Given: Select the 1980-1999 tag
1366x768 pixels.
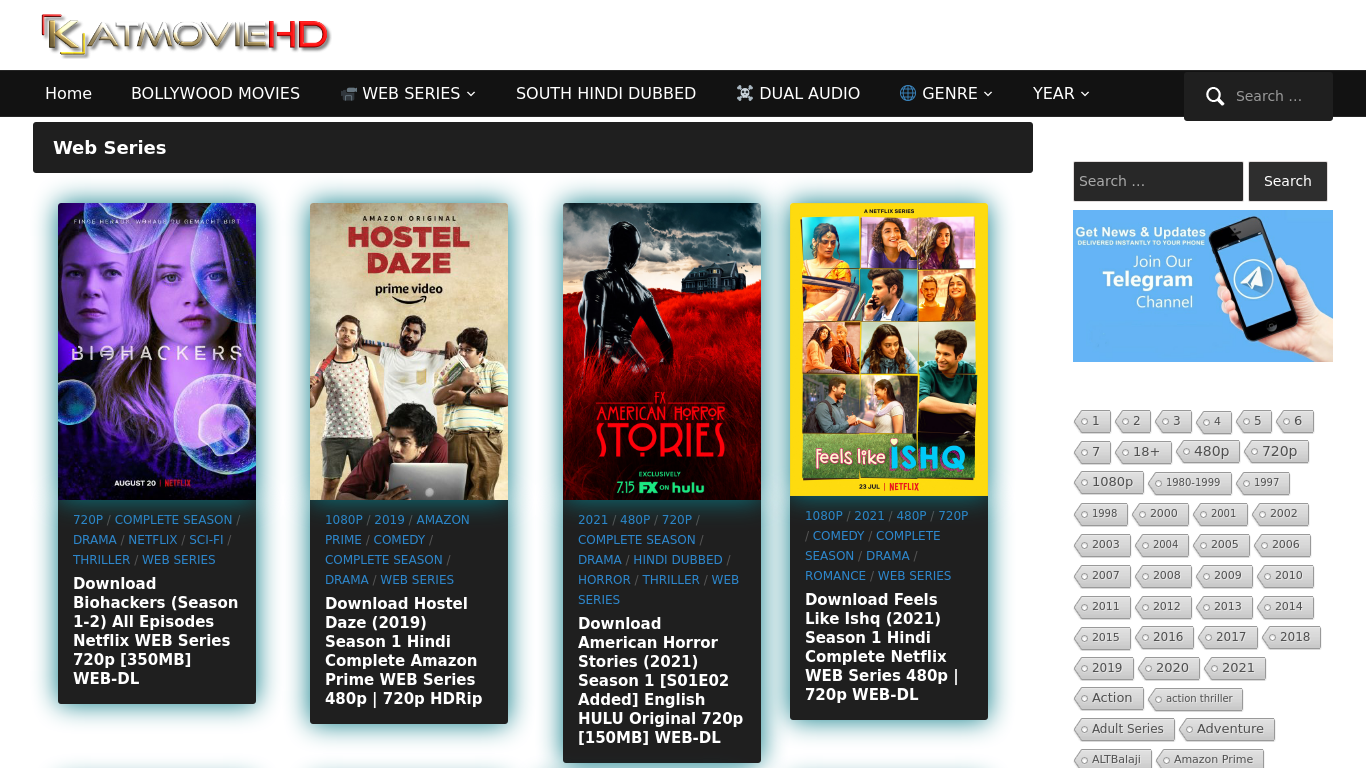Looking at the screenshot, I should coord(1190,483).
